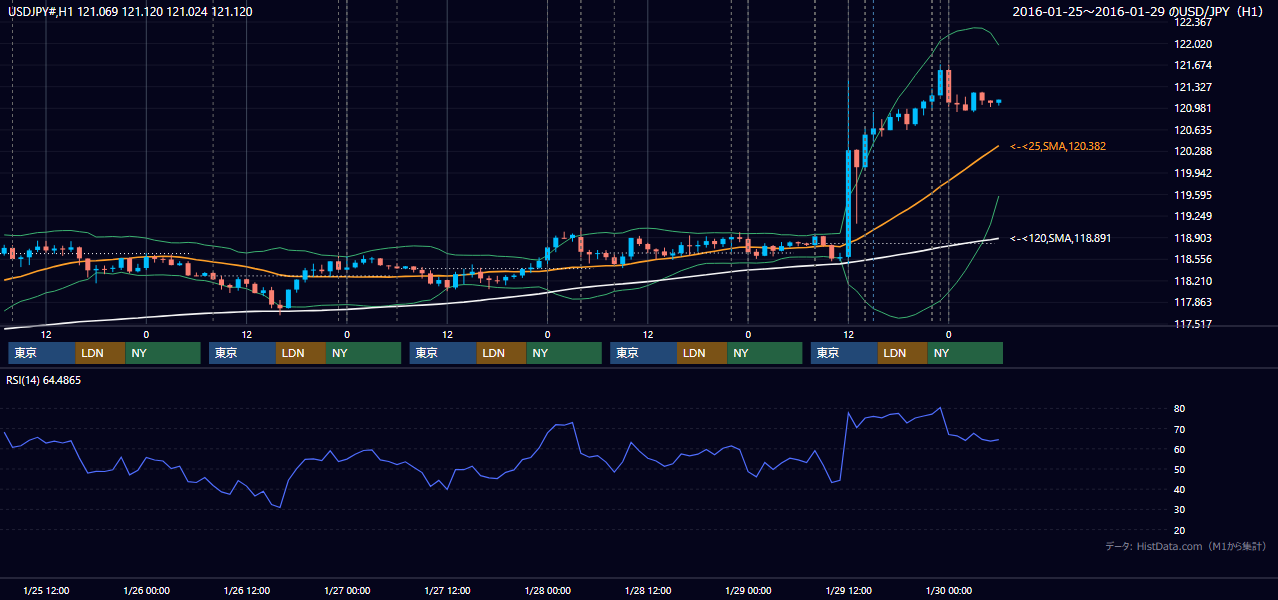Select the 1/27 00:00 time label

click(347, 590)
